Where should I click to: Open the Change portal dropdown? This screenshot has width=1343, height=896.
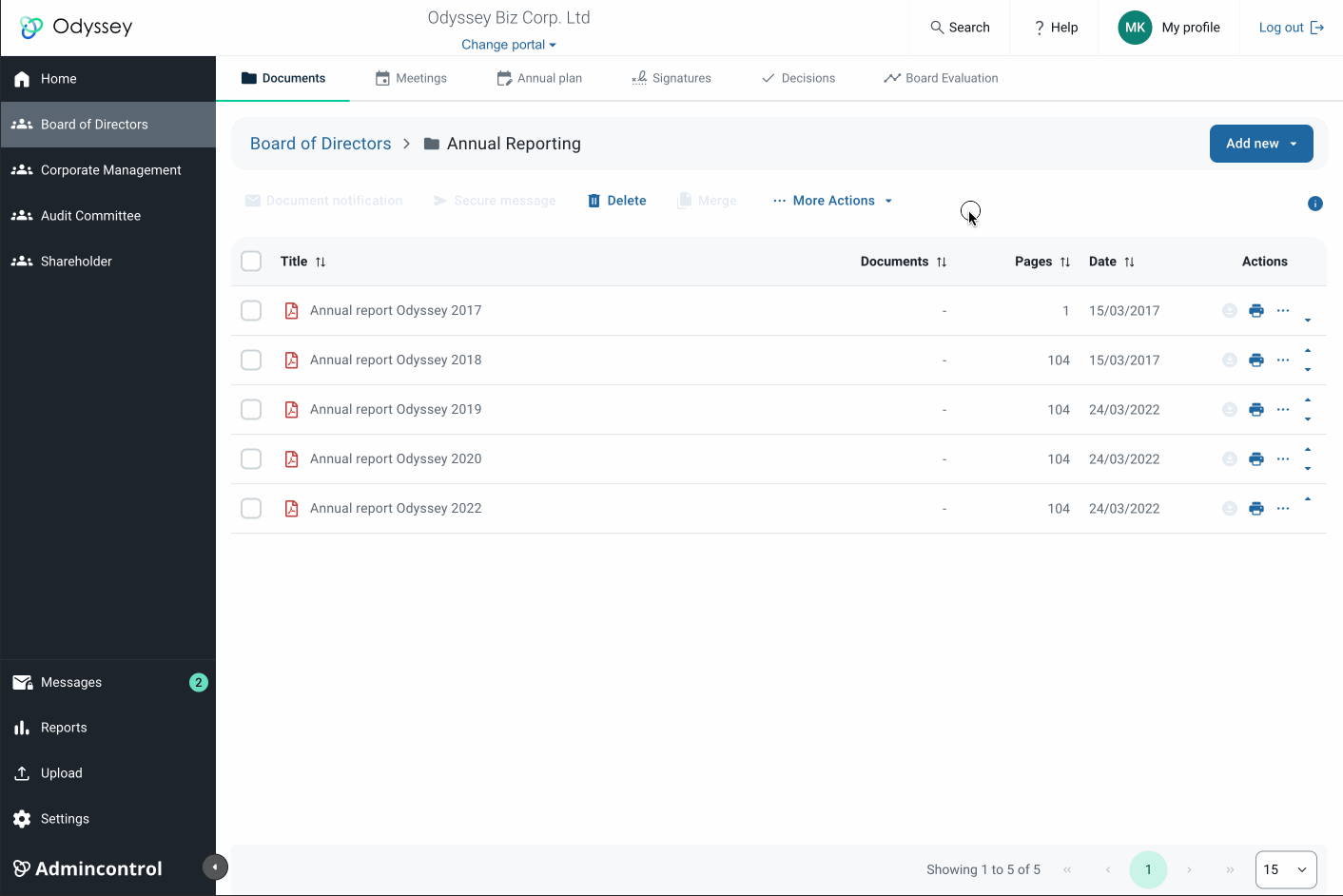pyautogui.click(x=509, y=45)
